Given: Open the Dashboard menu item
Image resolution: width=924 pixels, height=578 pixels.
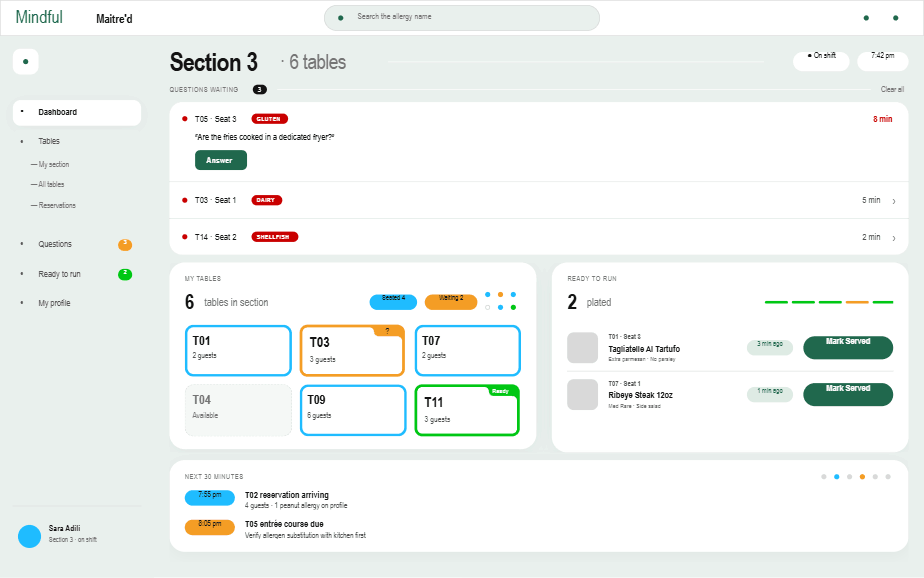Looking at the screenshot, I should click(x=77, y=112).
